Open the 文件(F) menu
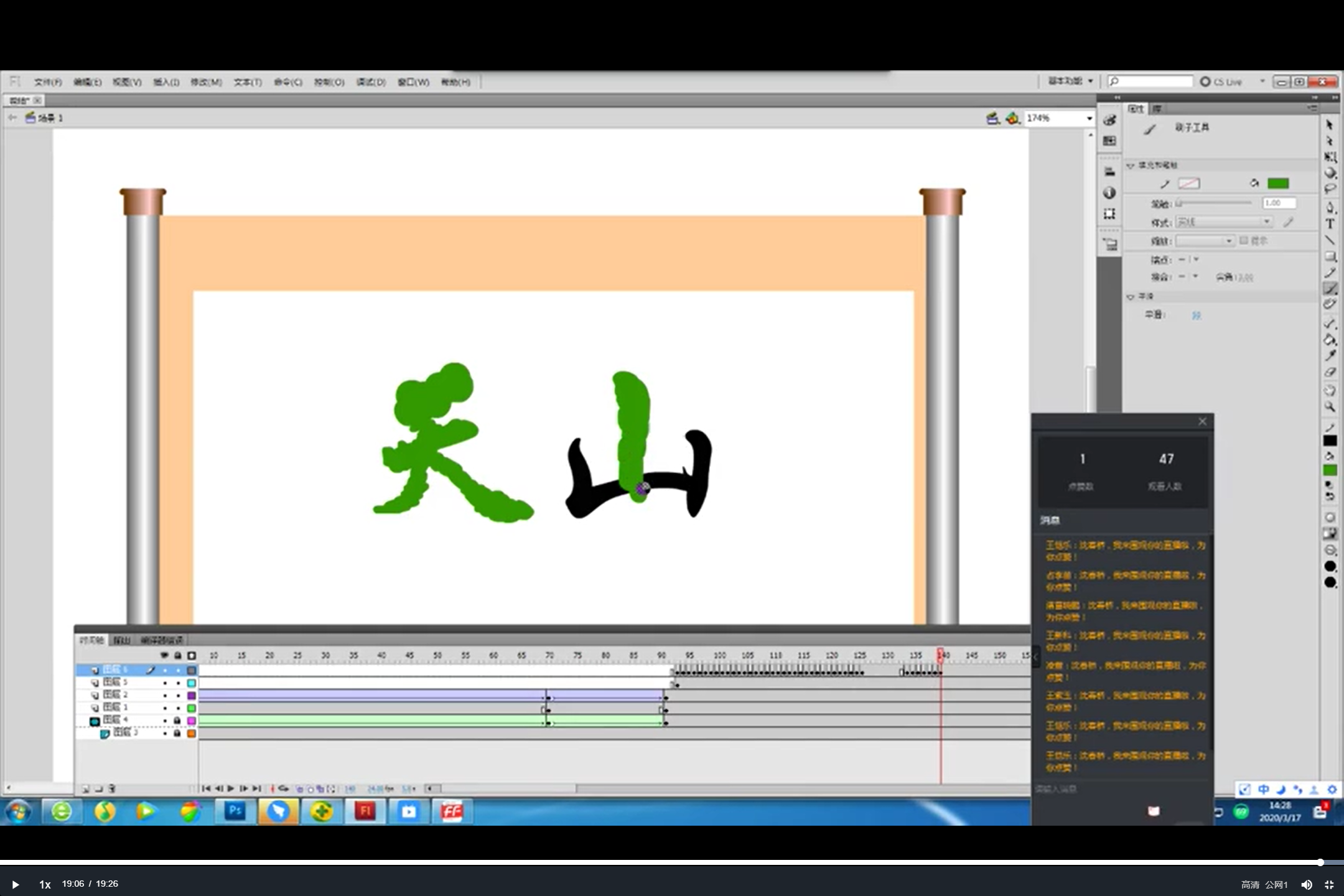The image size is (1344, 896). [47, 82]
